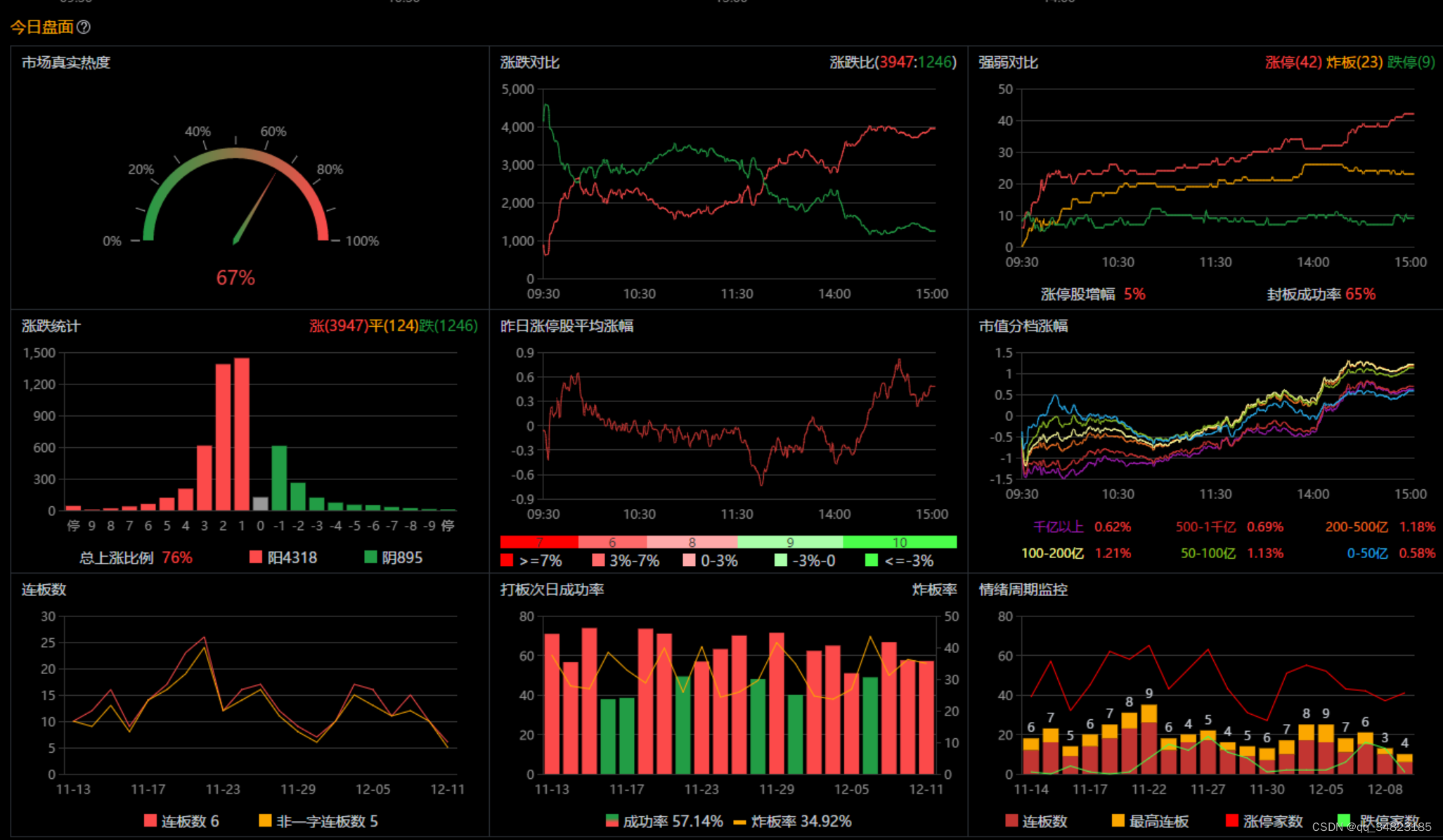Click the 炸板率 axis label
The height and width of the screenshot is (840, 1443).
pos(935,590)
